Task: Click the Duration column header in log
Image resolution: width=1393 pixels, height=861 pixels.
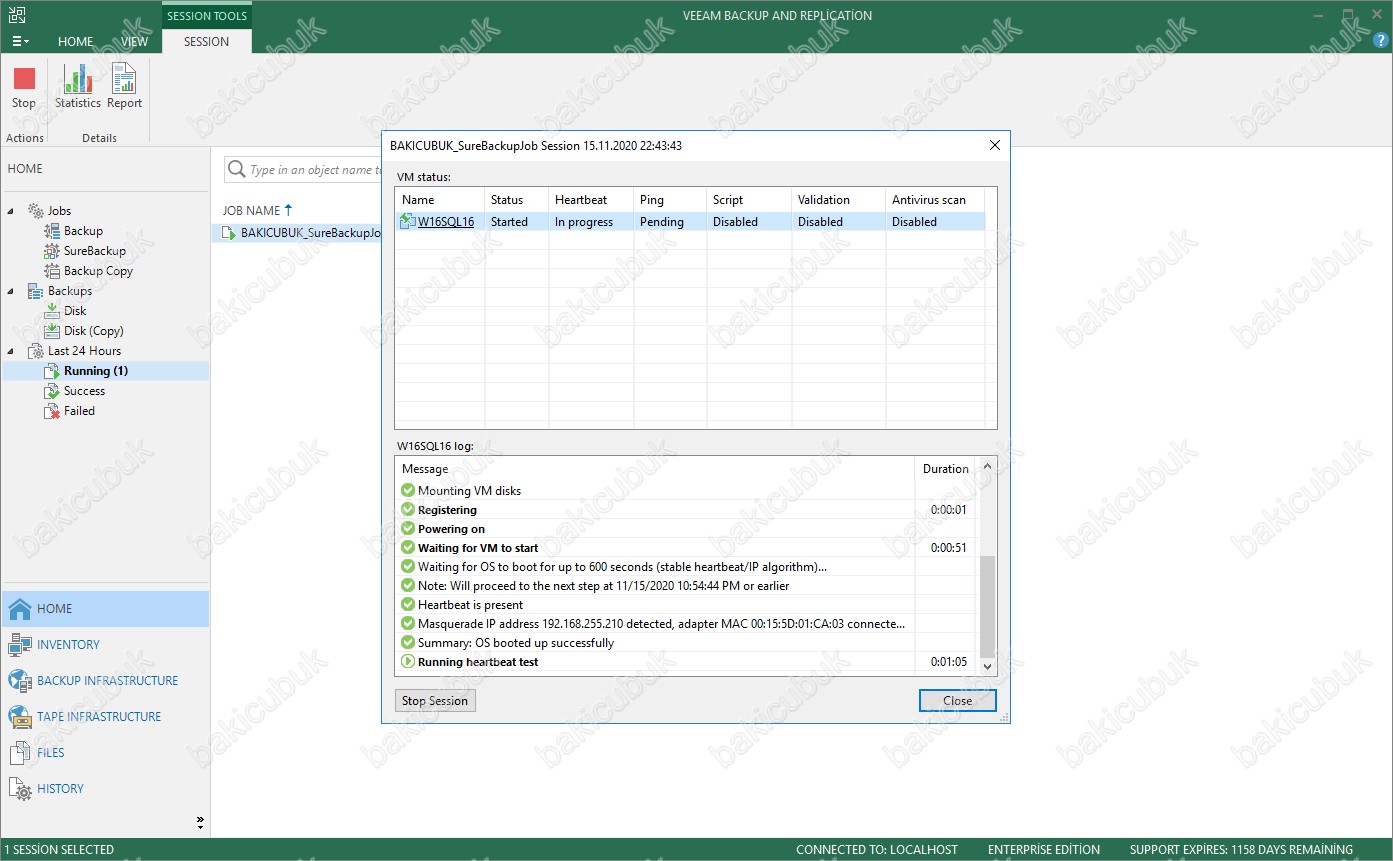Action: 945,469
